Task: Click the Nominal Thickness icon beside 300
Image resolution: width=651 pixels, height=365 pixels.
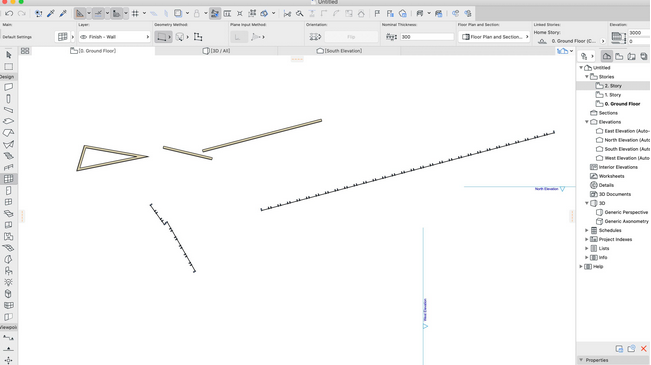Action: coord(391,37)
